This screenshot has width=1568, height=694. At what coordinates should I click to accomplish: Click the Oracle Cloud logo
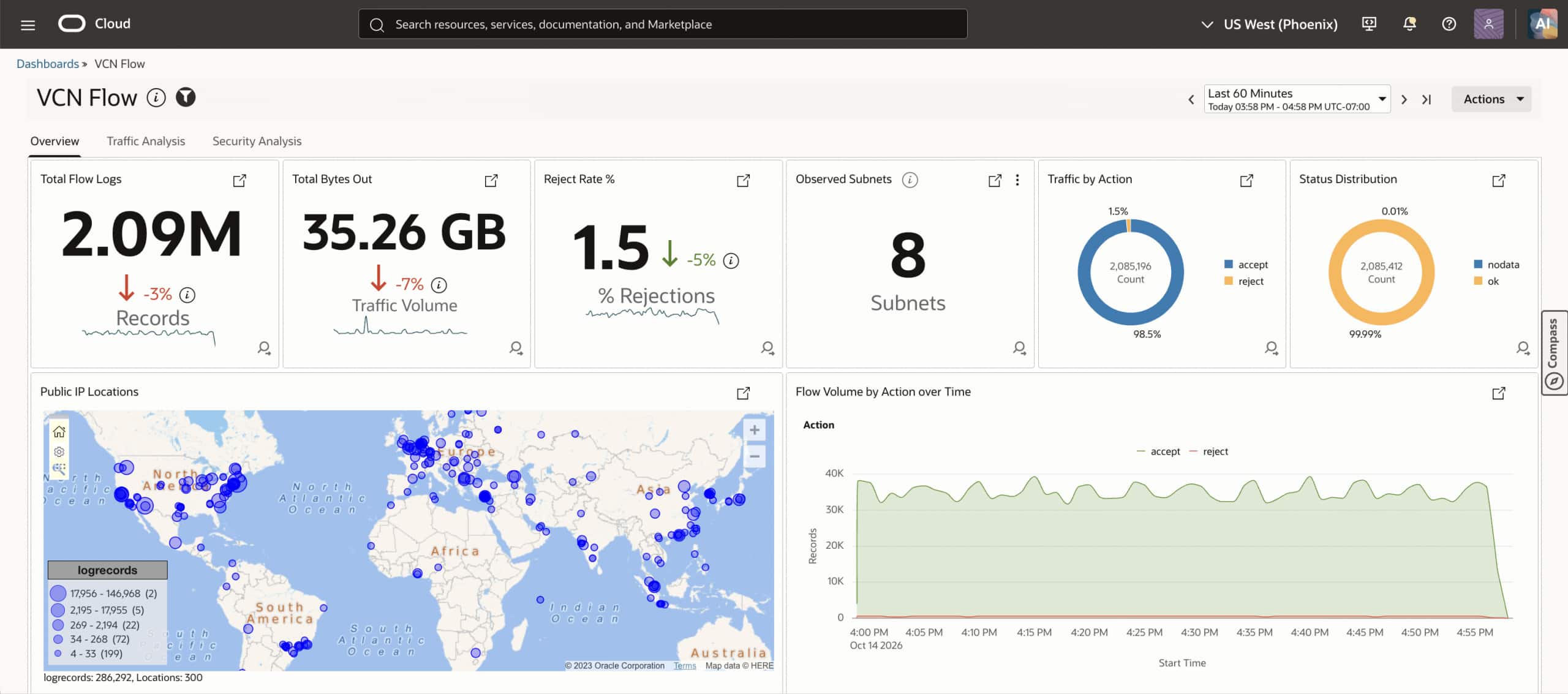tap(94, 23)
